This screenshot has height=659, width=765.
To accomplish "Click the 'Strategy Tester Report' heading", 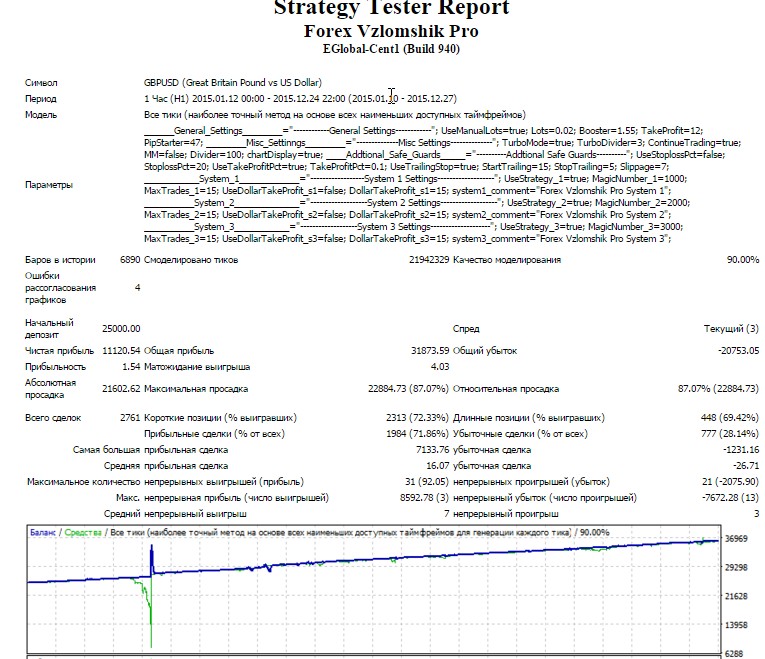I will (391, 8).
